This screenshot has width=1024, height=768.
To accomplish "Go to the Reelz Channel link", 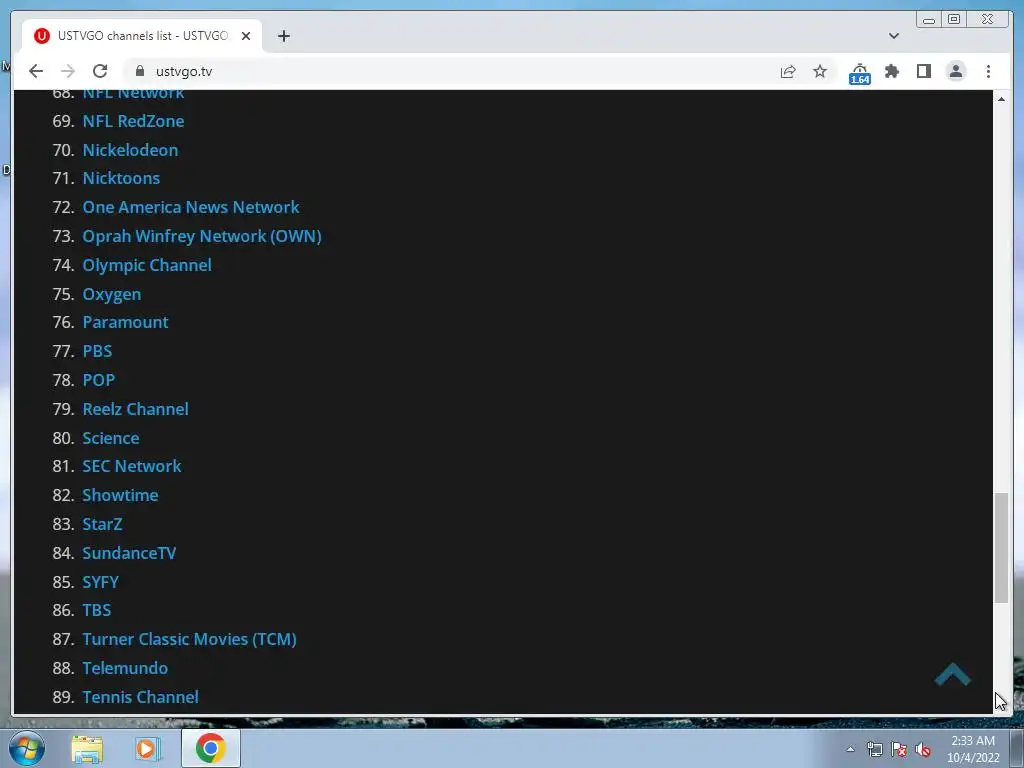I will [135, 409].
